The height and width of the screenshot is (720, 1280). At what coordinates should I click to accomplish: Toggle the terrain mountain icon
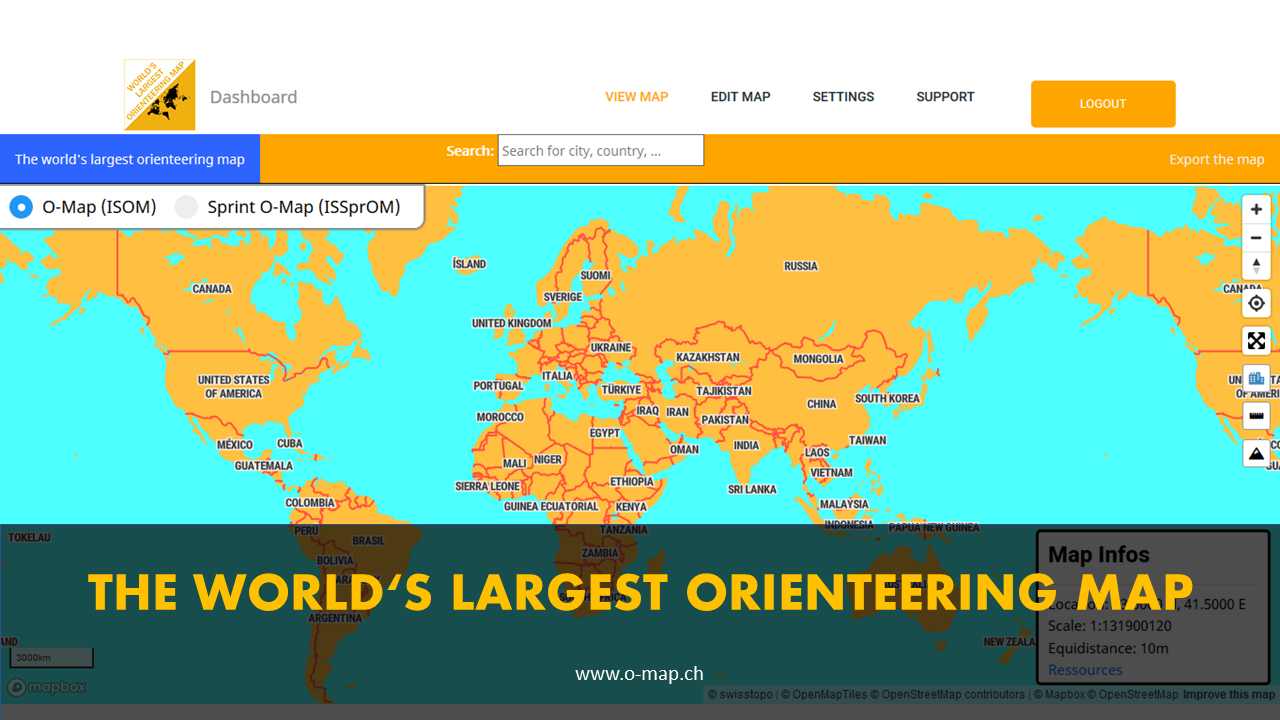1256,454
